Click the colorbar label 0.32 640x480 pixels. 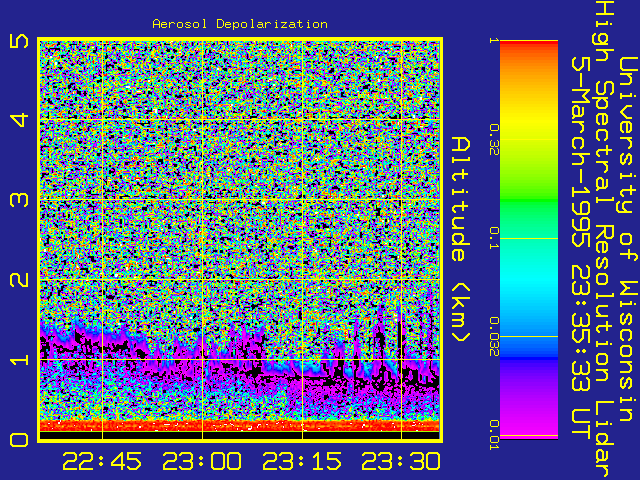pyautogui.click(x=494, y=140)
